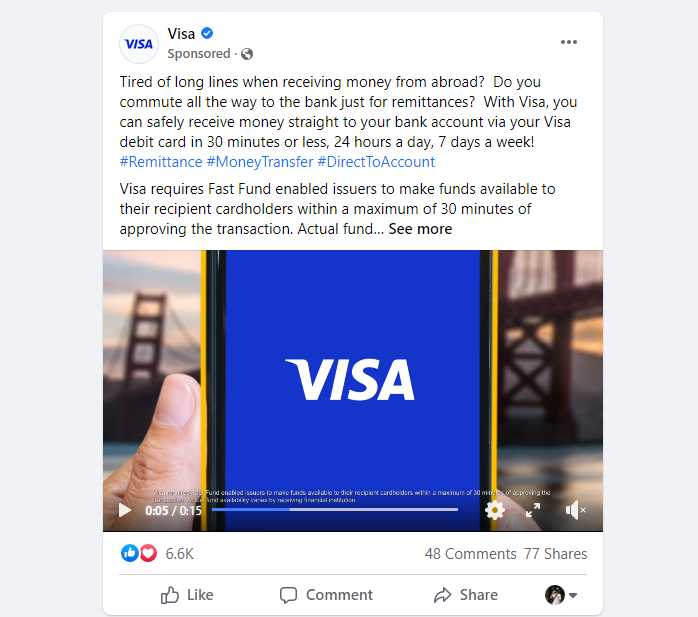The image size is (698, 617).
Task: Expand the video to fullscreen
Action: [533, 510]
